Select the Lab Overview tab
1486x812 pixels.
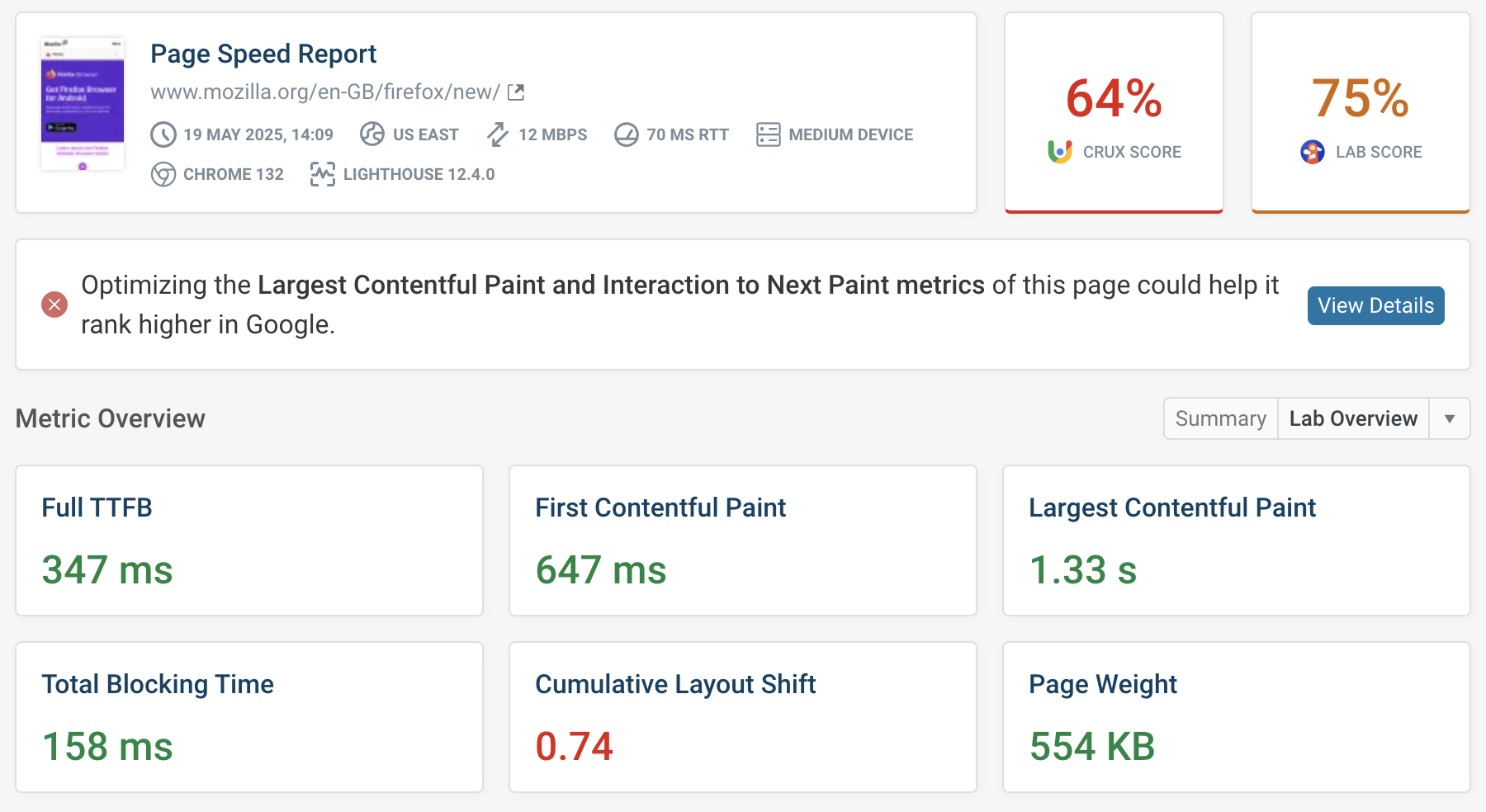[1354, 418]
